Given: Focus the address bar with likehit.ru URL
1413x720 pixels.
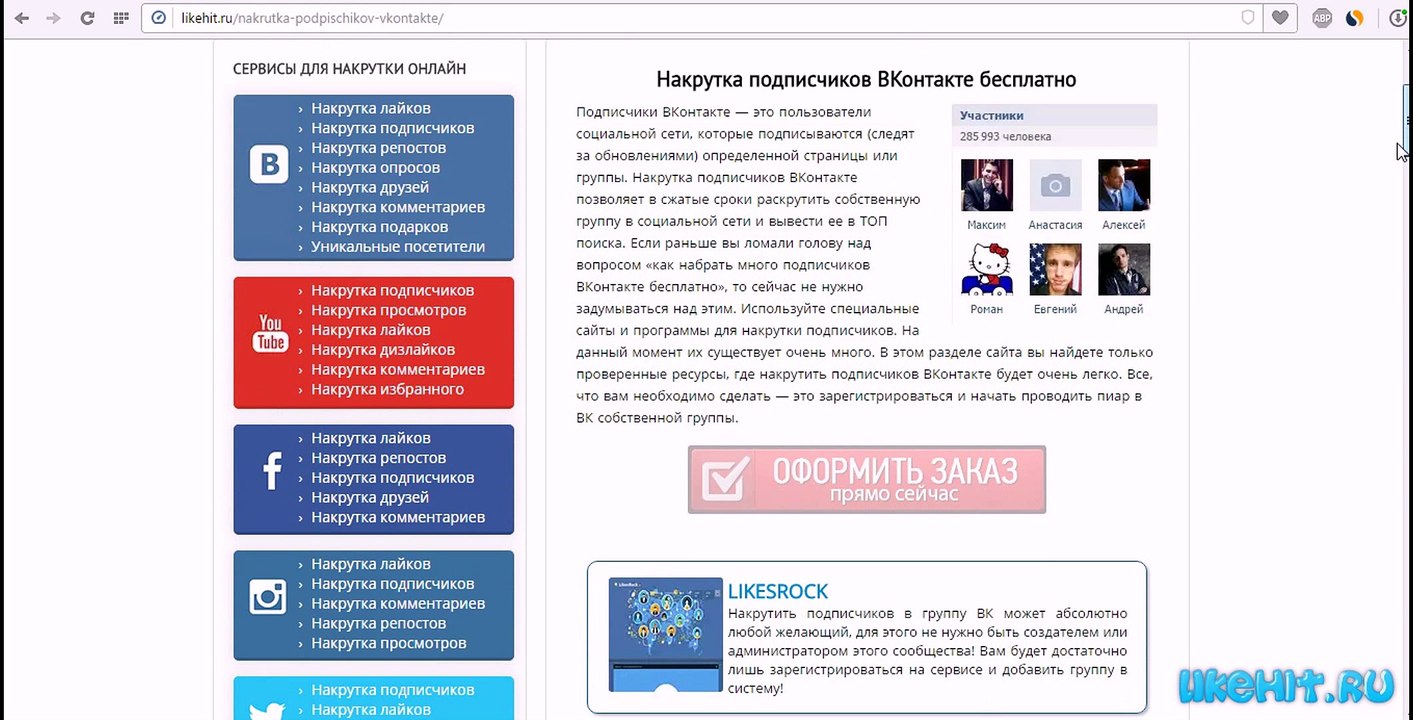Looking at the screenshot, I should [x=700, y=18].
